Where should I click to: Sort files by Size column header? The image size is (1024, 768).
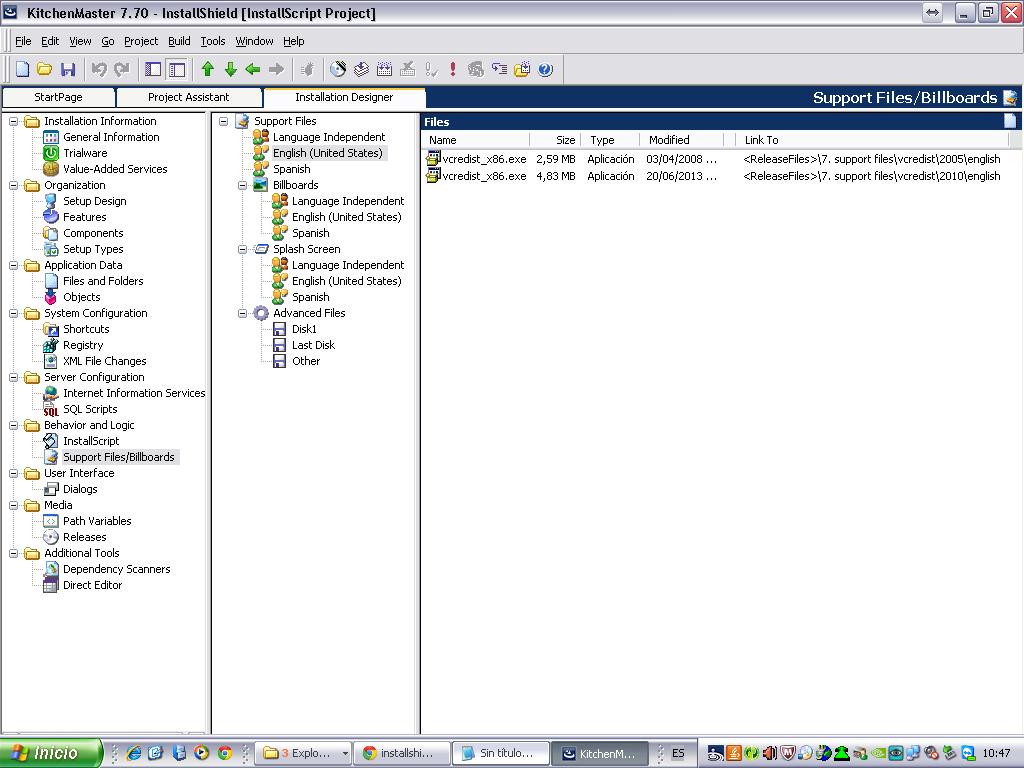tap(554, 140)
